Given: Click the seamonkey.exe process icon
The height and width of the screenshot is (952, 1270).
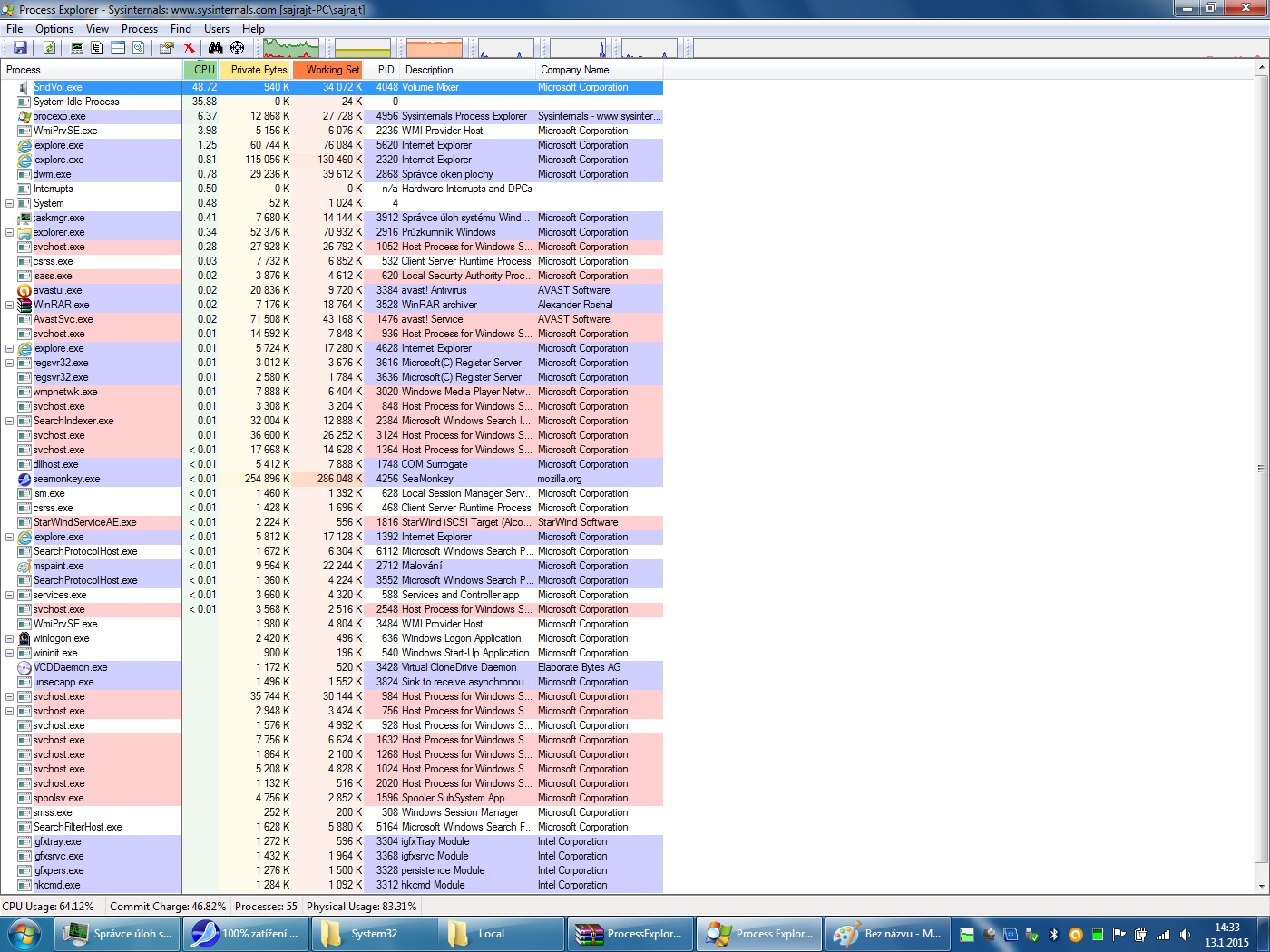Looking at the screenshot, I should click(24, 479).
